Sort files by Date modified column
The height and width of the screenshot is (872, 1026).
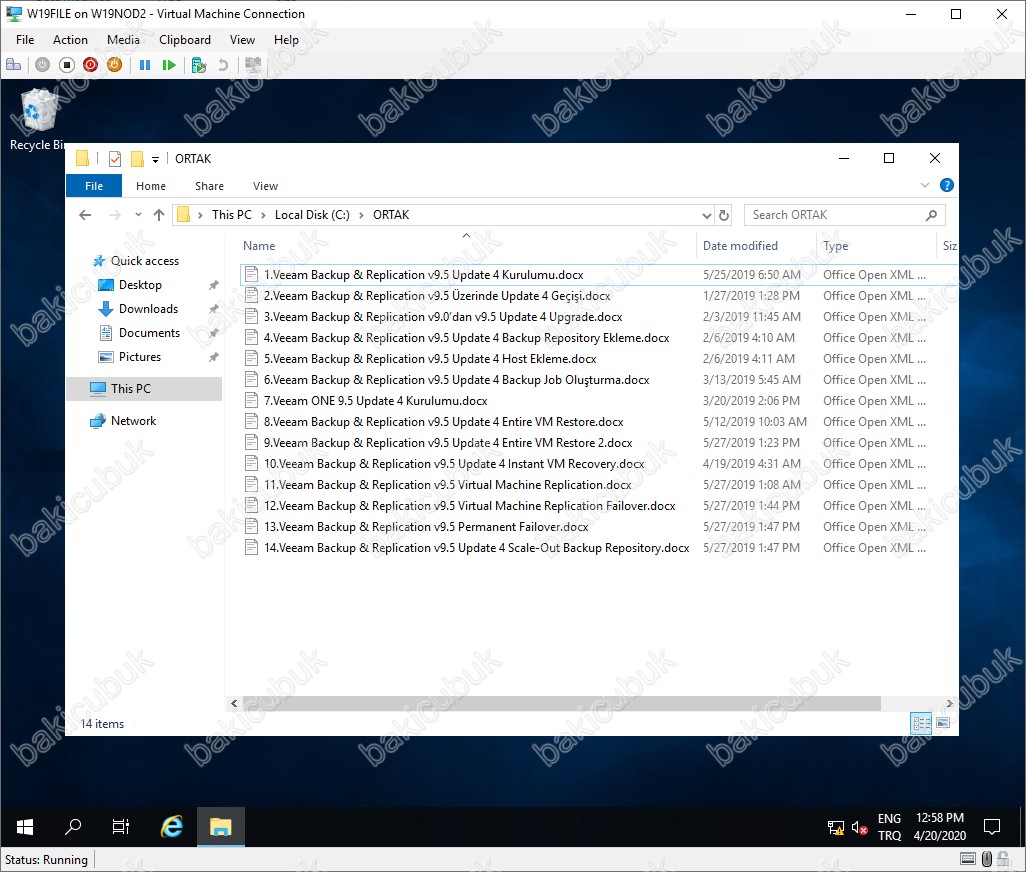pos(740,246)
